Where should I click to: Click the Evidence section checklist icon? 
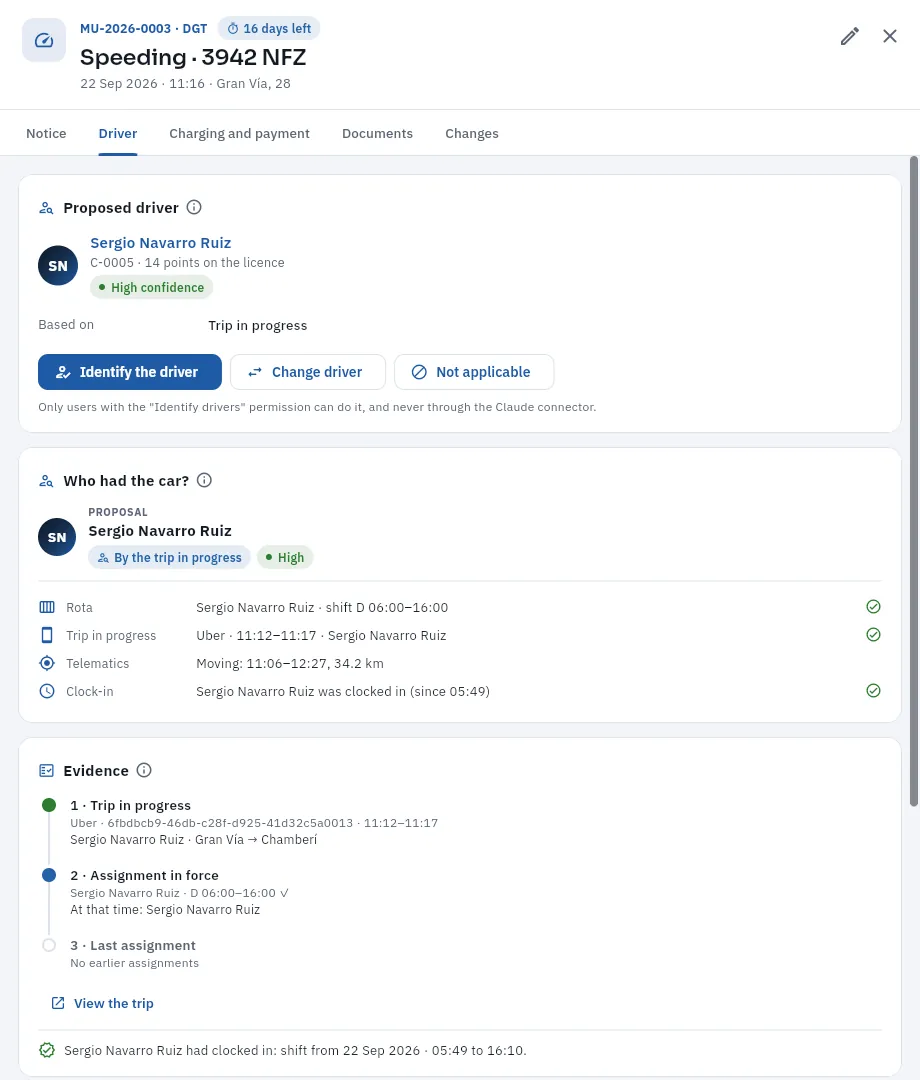pos(47,770)
